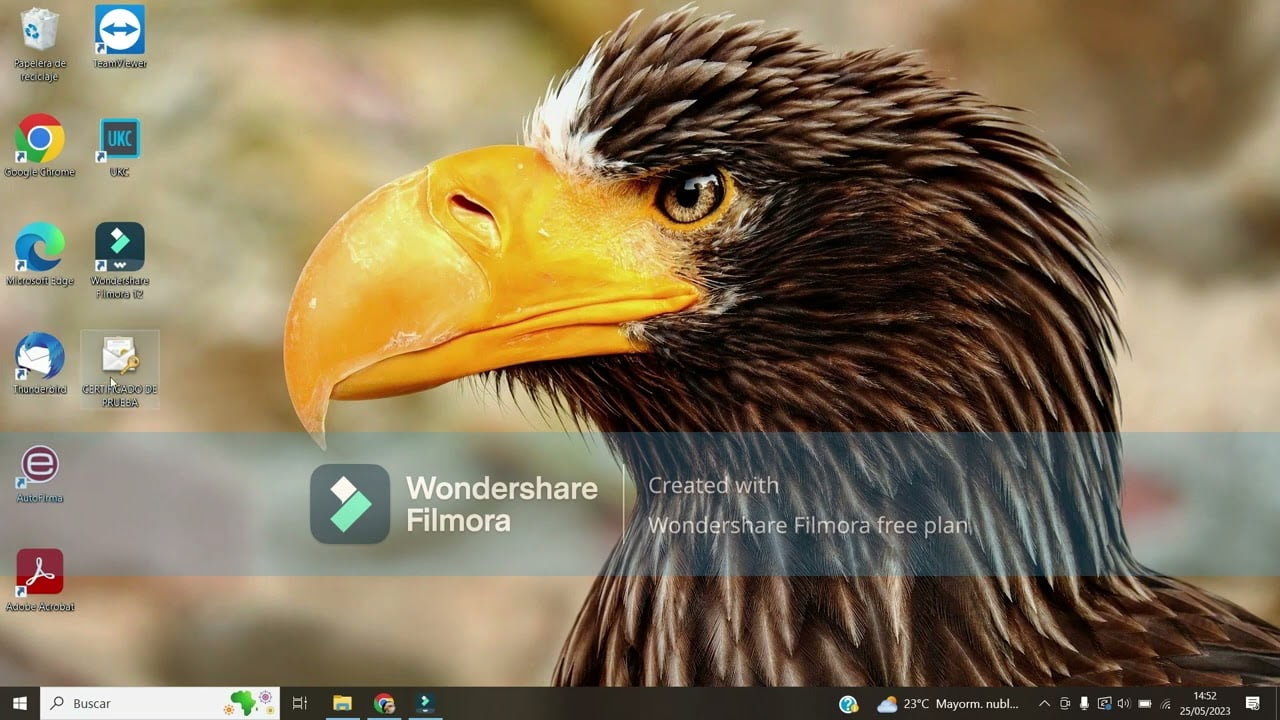The height and width of the screenshot is (720, 1280).
Task: Click the battery status tray icon
Action: click(x=1145, y=704)
